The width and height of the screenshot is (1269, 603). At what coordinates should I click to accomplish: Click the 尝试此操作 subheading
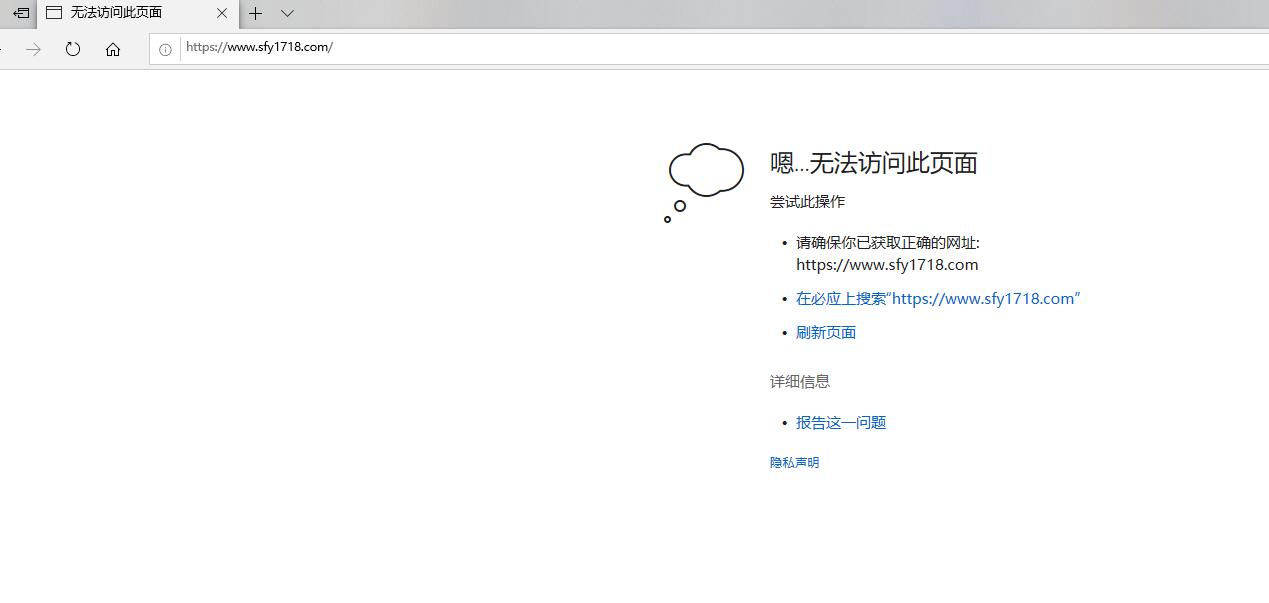click(x=807, y=201)
